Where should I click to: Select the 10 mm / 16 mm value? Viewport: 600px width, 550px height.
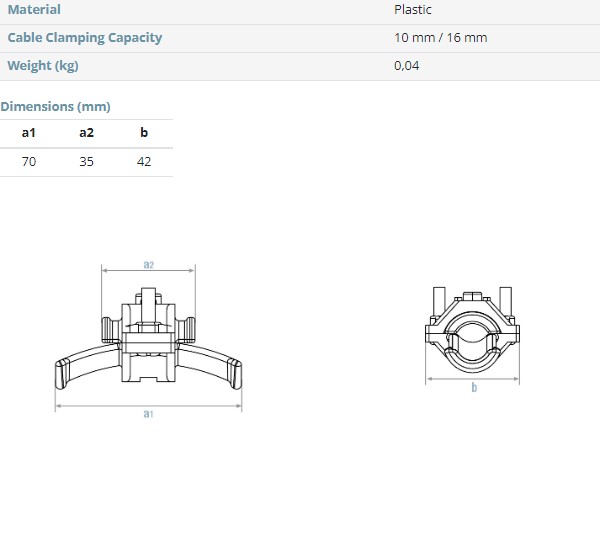click(x=441, y=38)
